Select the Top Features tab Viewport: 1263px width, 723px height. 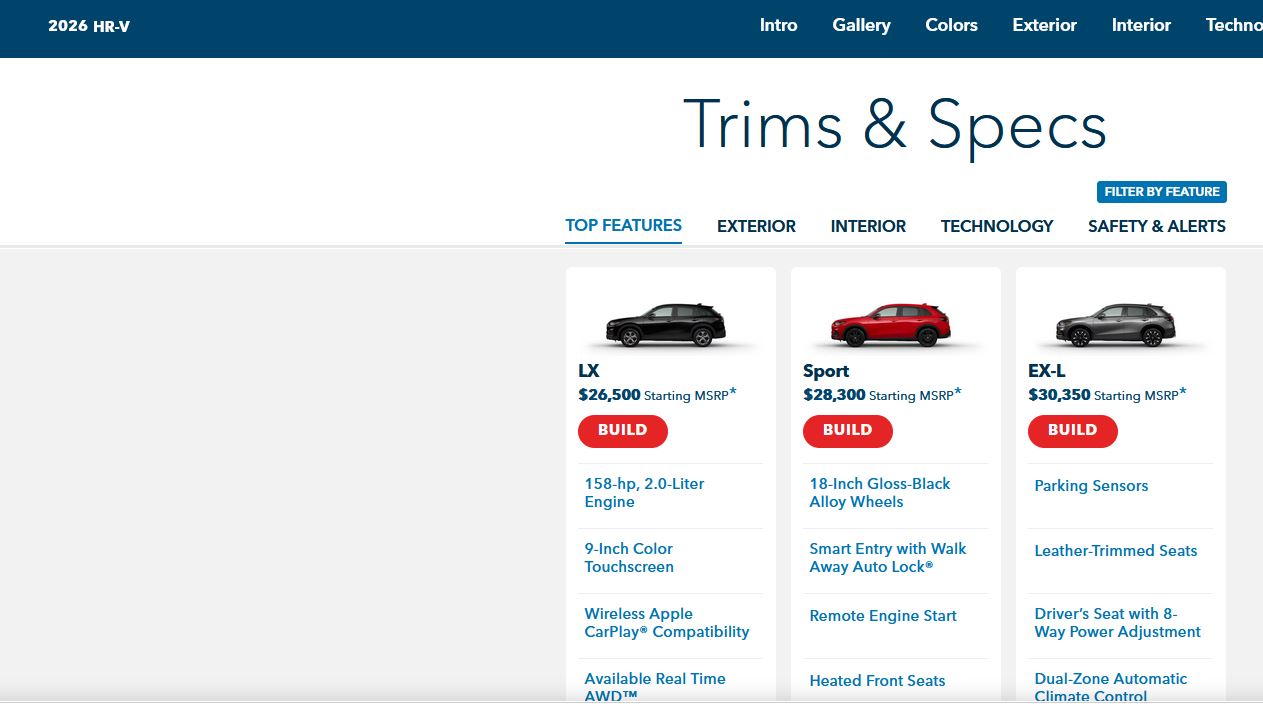tap(623, 225)
